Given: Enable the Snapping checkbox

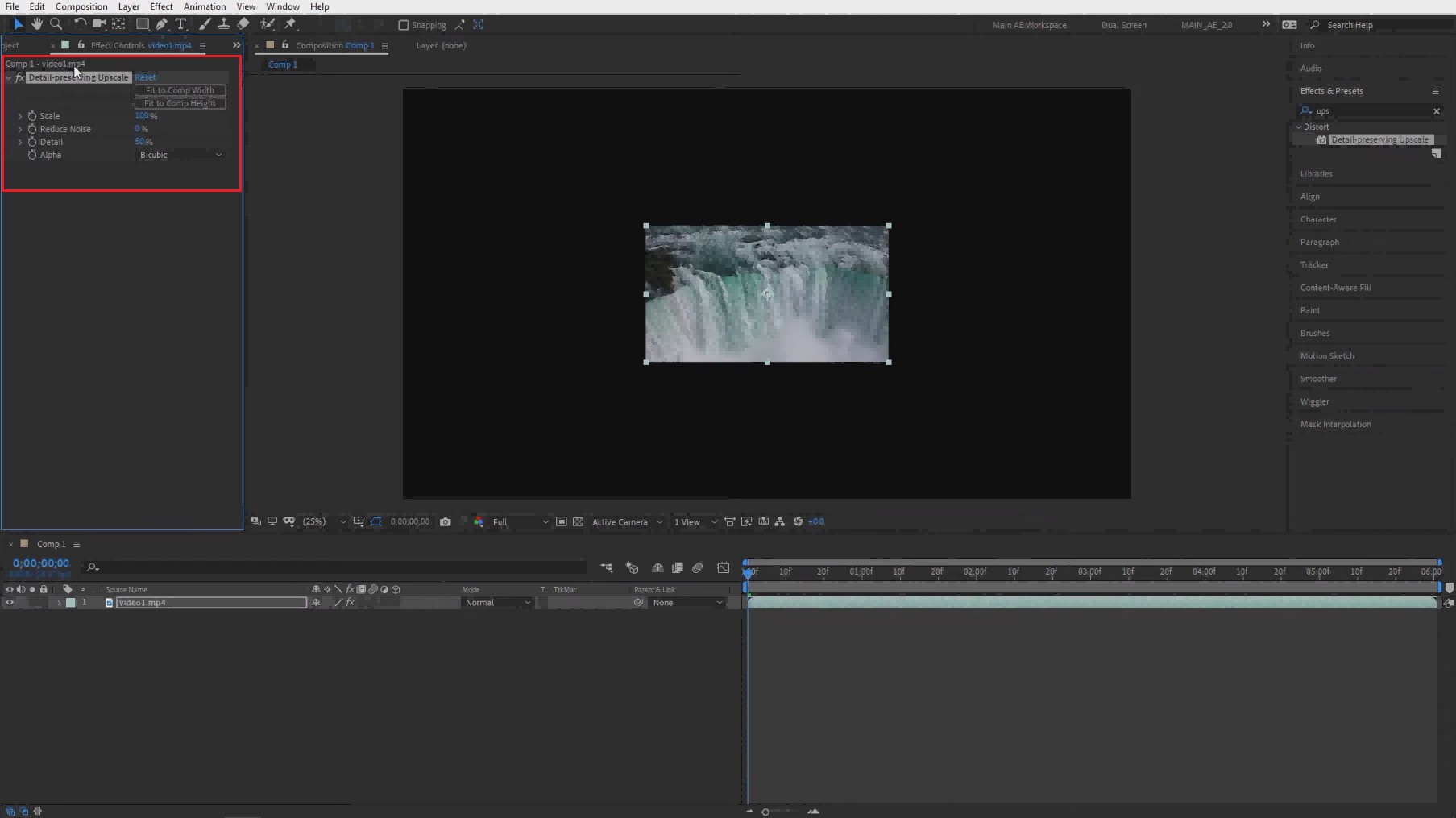Looking at the screenshot, I should click(404, 25).
